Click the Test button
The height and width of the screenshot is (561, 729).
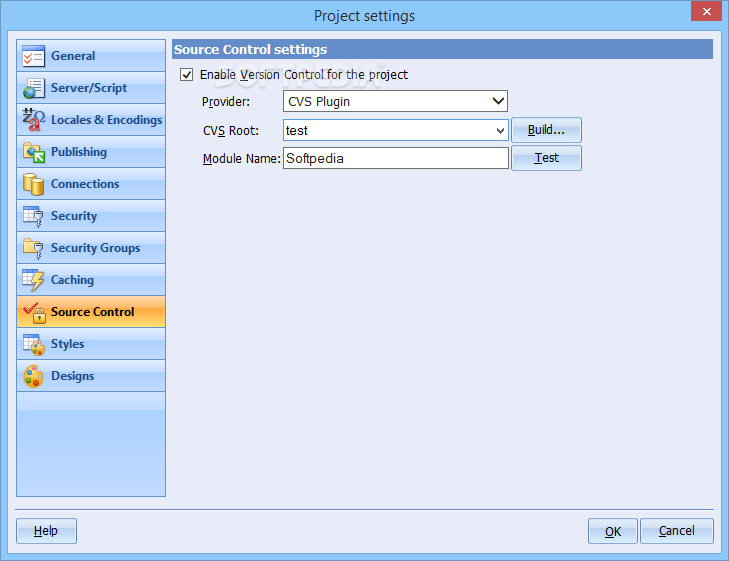click(546, 158)
